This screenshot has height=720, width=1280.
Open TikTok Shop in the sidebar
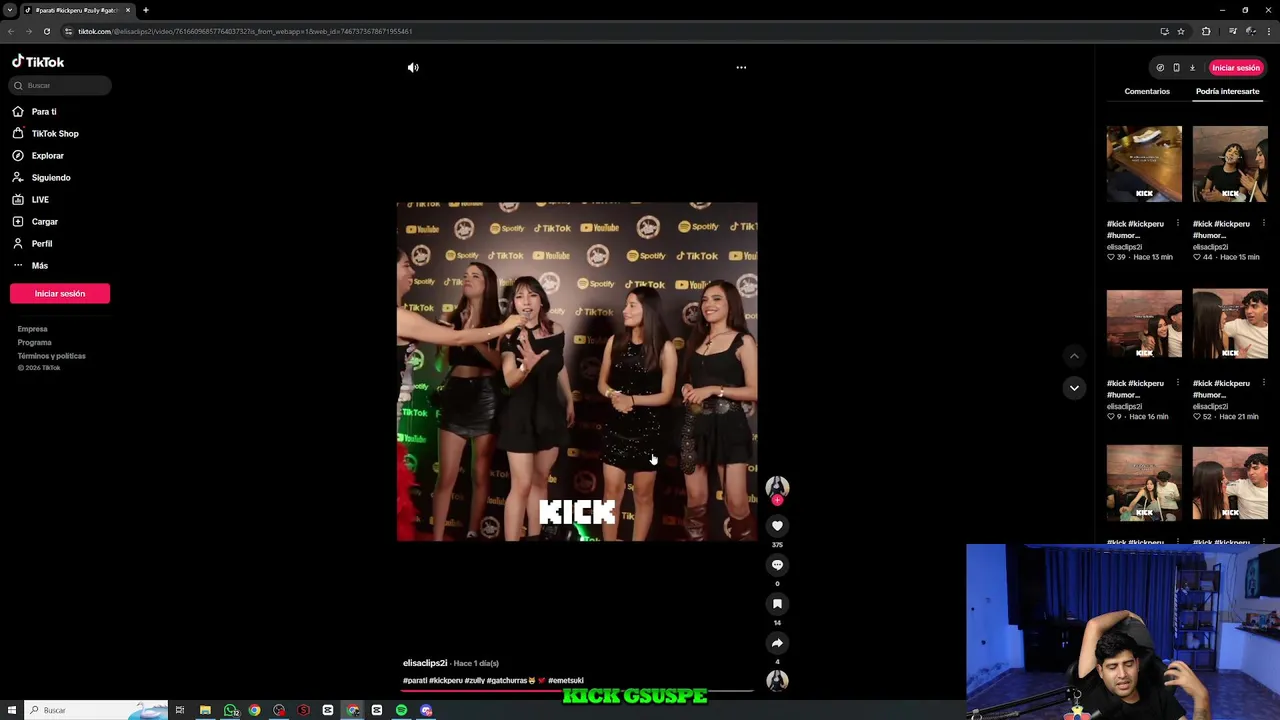(x=54, y=133)
